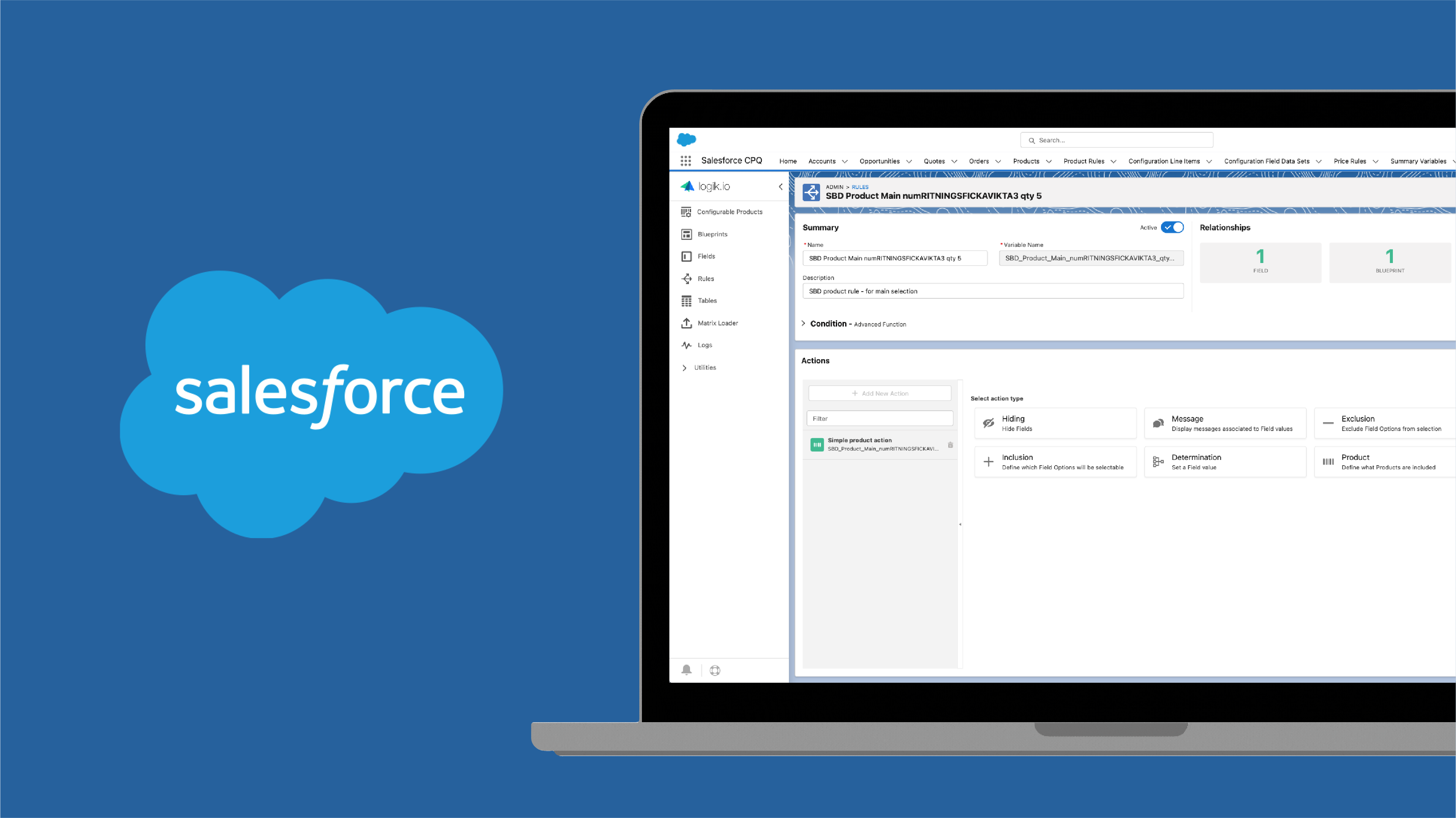Click the RULES breadcrumb link
Screen dimensions: 1456x818
[x=860, y=187]
